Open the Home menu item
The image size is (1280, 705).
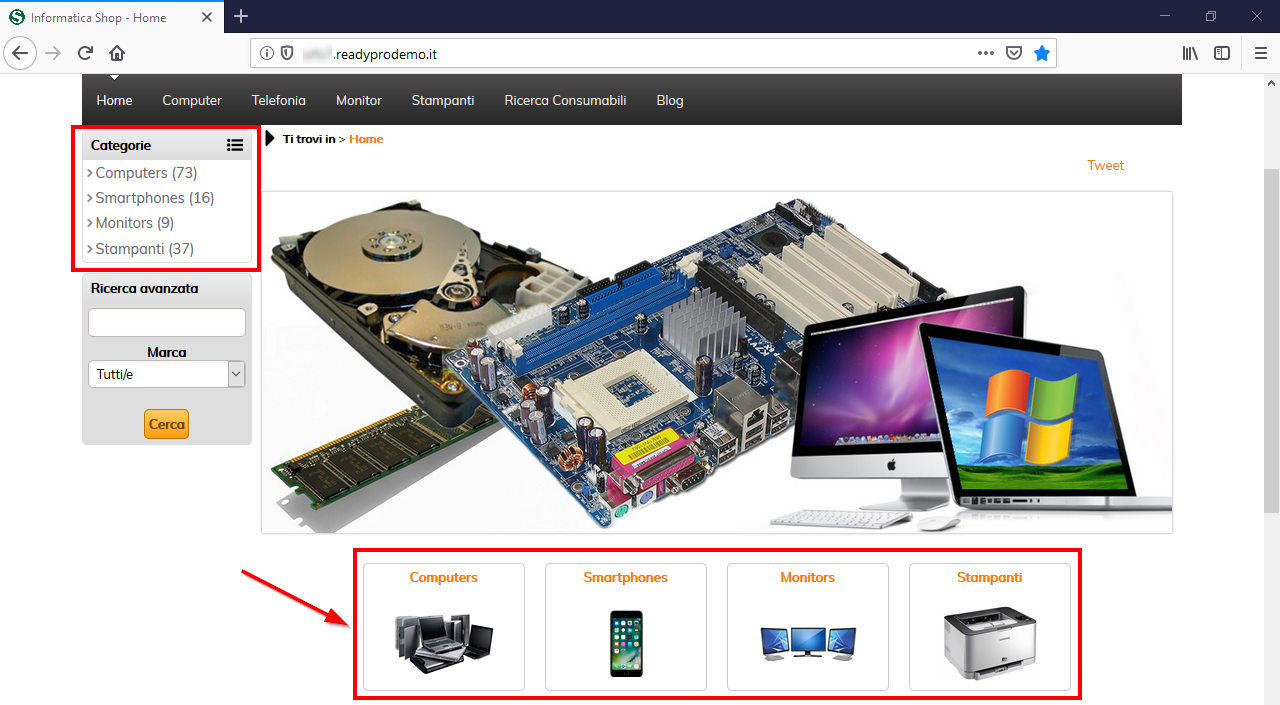(x=115, y=100)
